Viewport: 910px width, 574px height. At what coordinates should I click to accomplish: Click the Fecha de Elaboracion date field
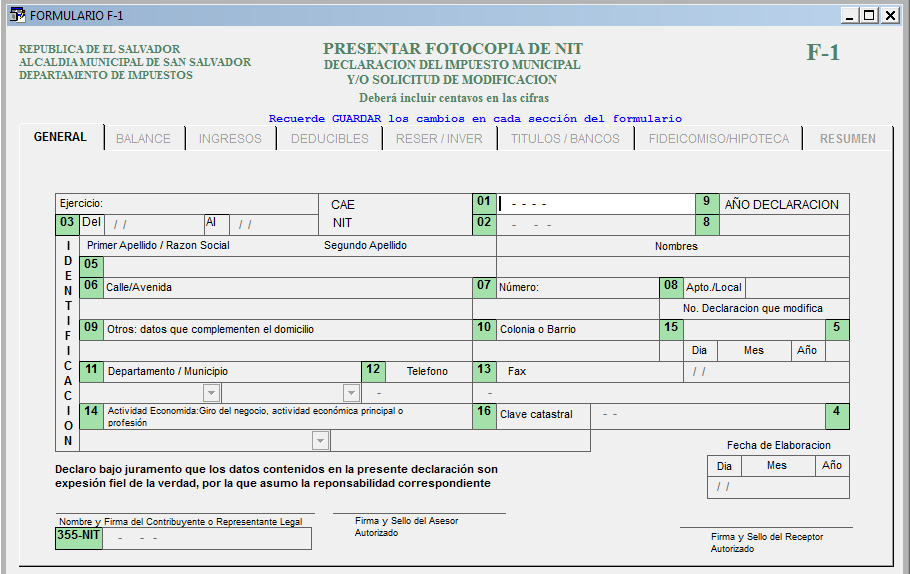point(777,487)
